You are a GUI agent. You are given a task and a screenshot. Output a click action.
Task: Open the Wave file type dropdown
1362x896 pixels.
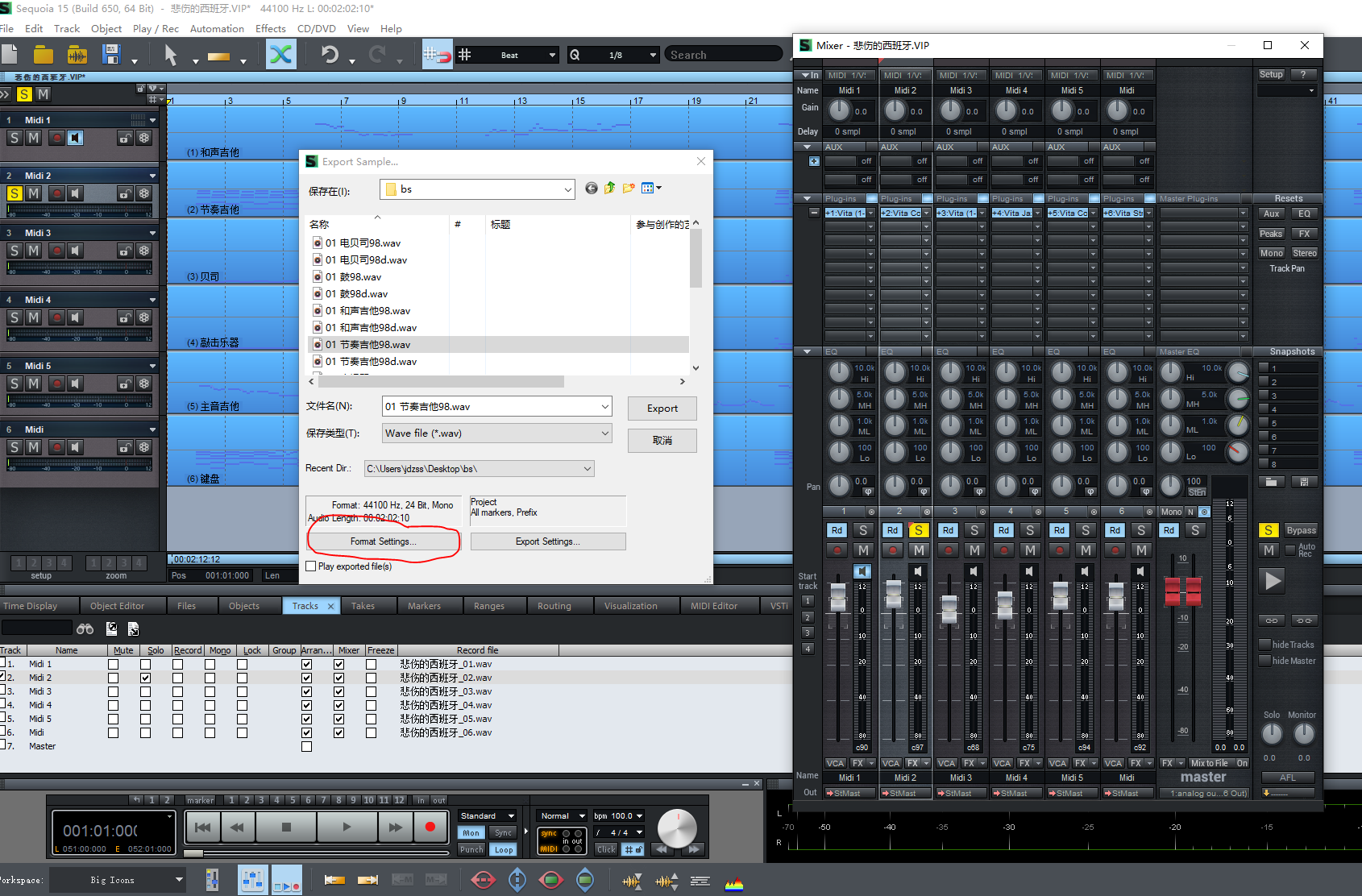pos(604,433)
